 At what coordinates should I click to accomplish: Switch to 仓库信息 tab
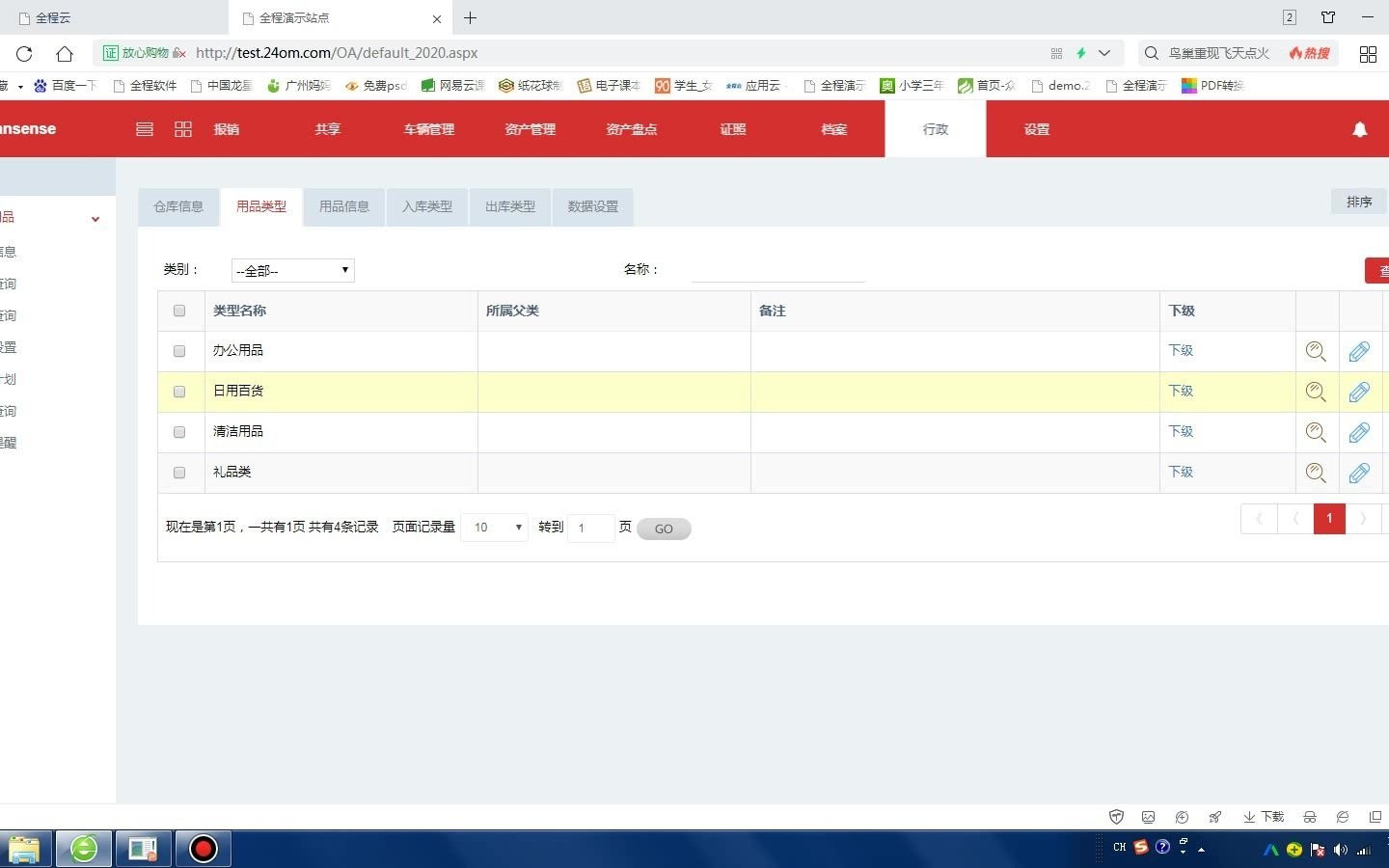tap(178, 206)
